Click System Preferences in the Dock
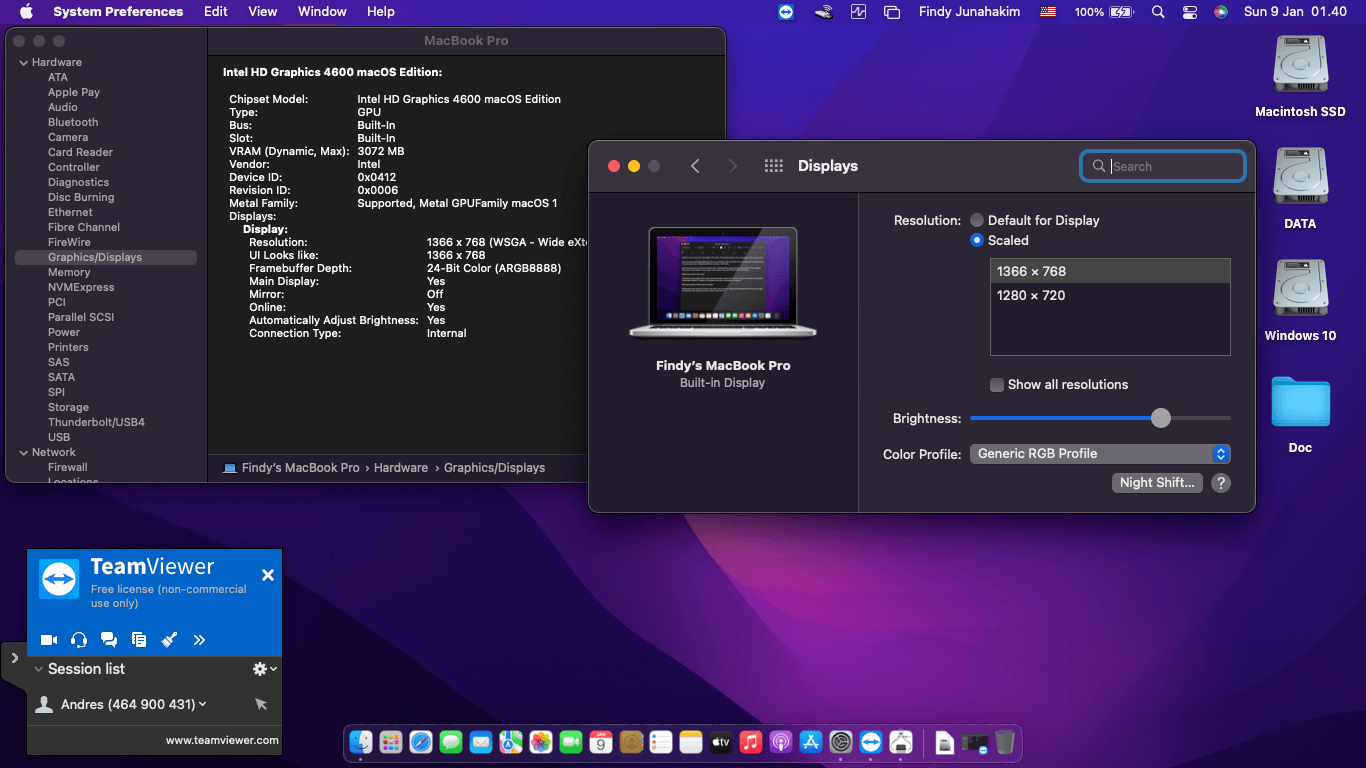The height and width of the screenshot is (768, 1366). (841, 742)
